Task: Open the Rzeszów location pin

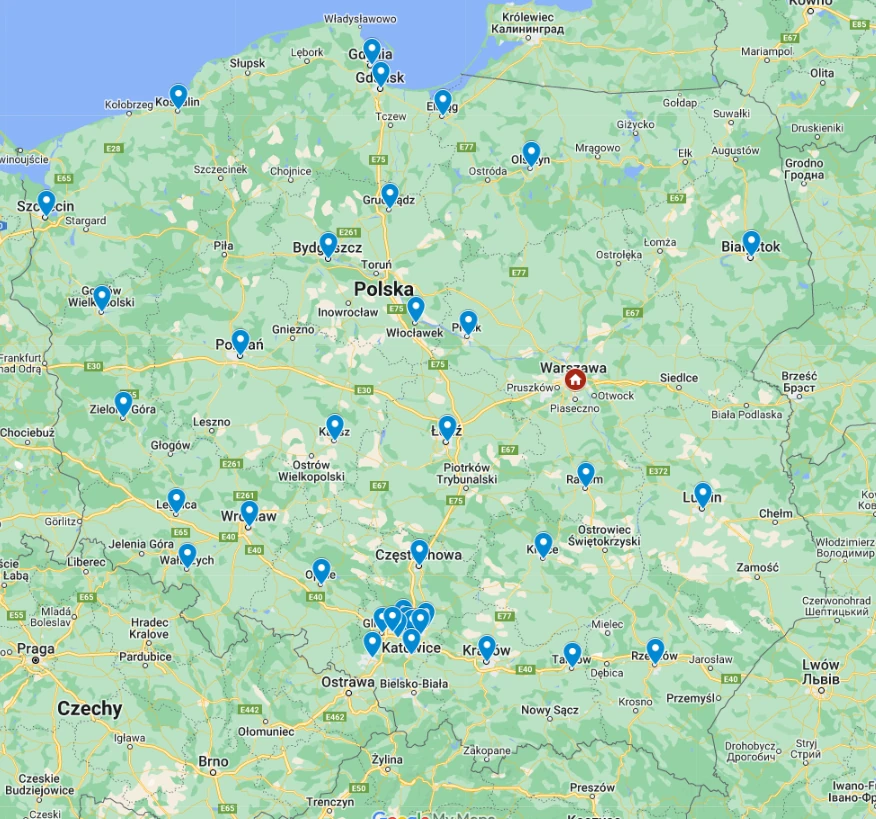Action: coord(655,650)
